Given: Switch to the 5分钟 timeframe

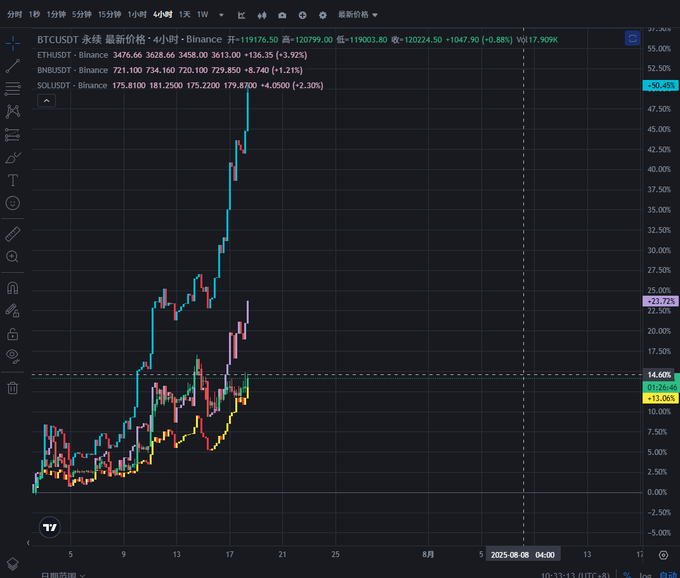Looking at the screenshot, I should pos(82,15).
